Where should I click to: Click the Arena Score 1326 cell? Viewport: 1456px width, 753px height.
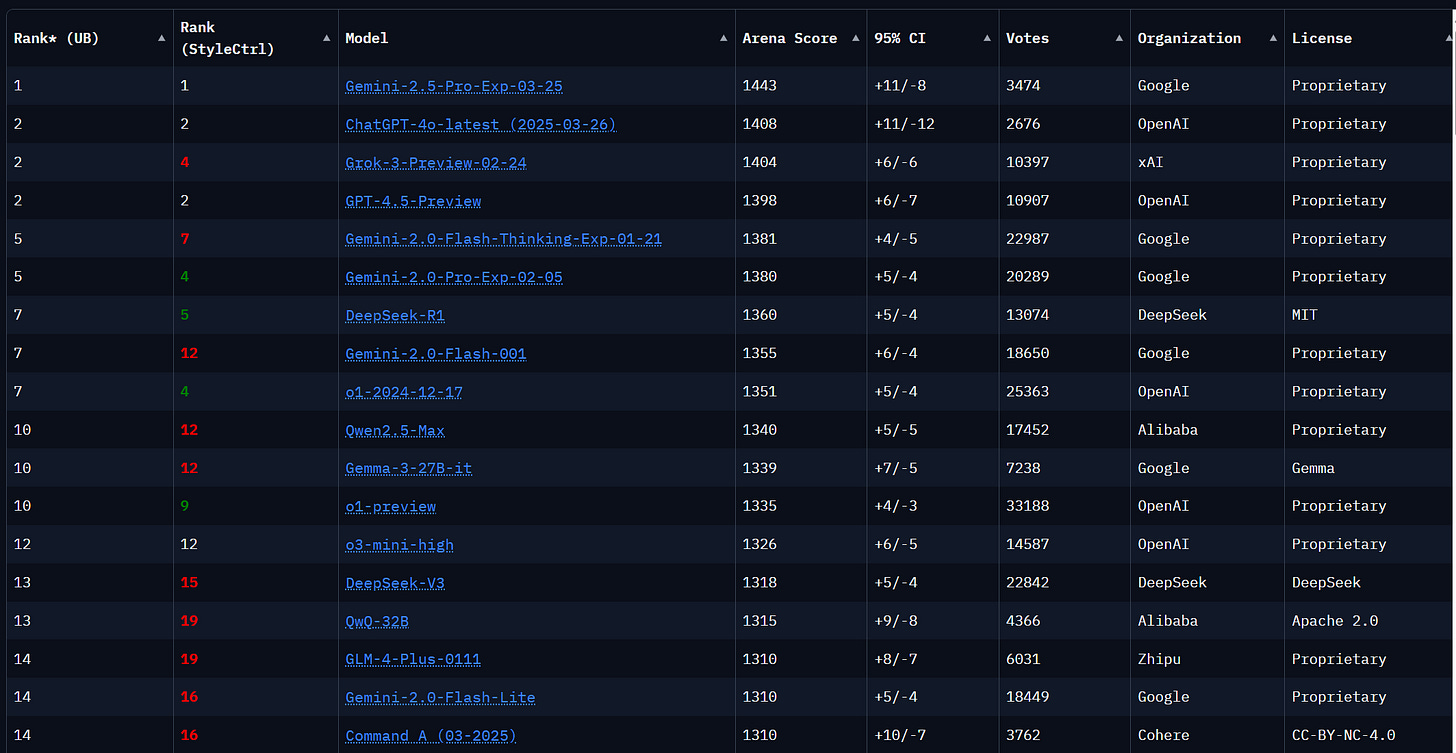pos(759,544)
